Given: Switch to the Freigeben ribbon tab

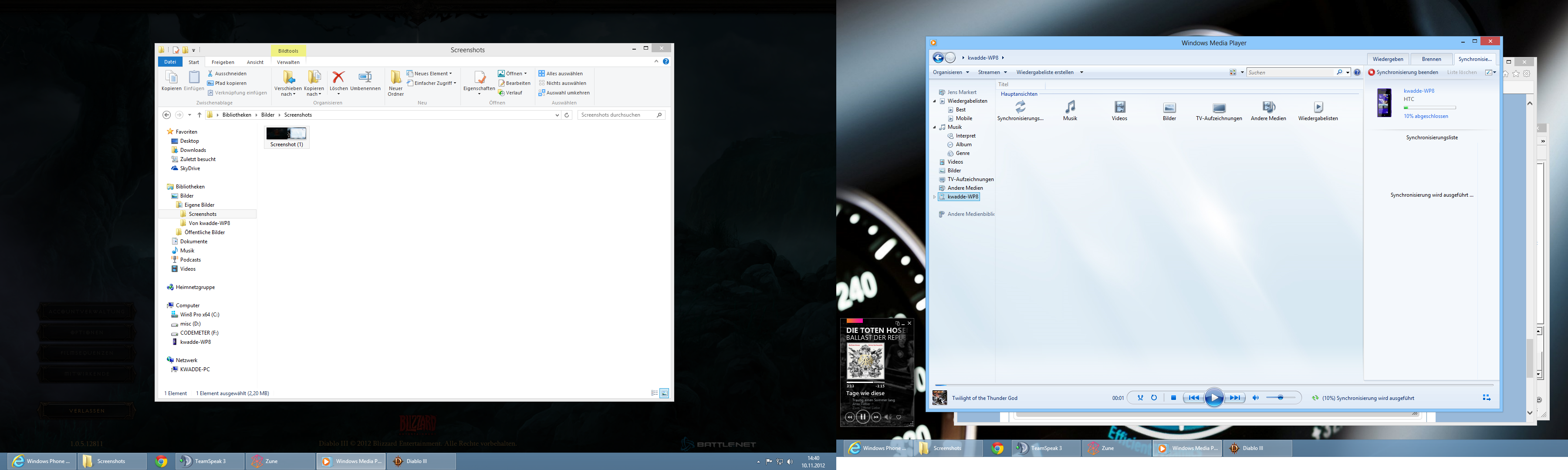Looking at the screenshot, I should coord(223,62).
